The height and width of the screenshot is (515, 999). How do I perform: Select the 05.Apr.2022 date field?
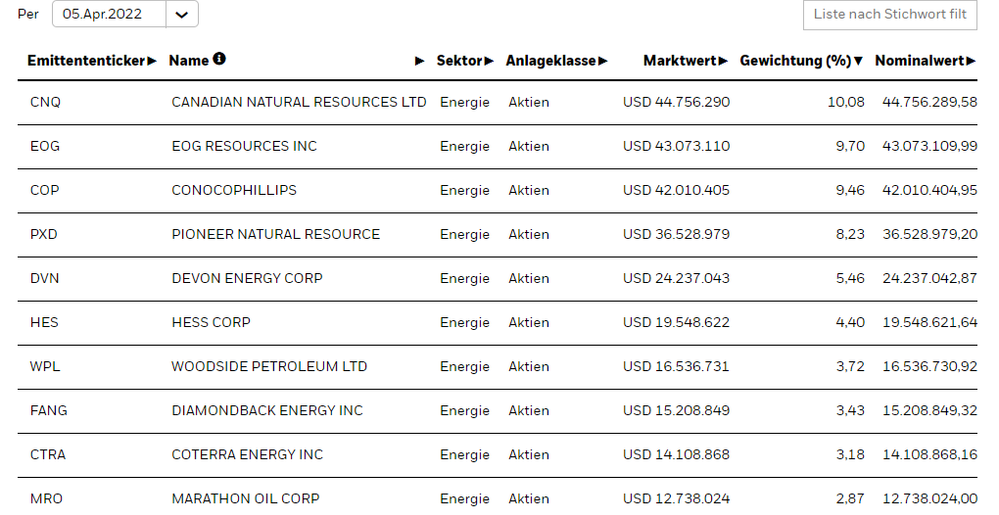[x=109, y=14]
